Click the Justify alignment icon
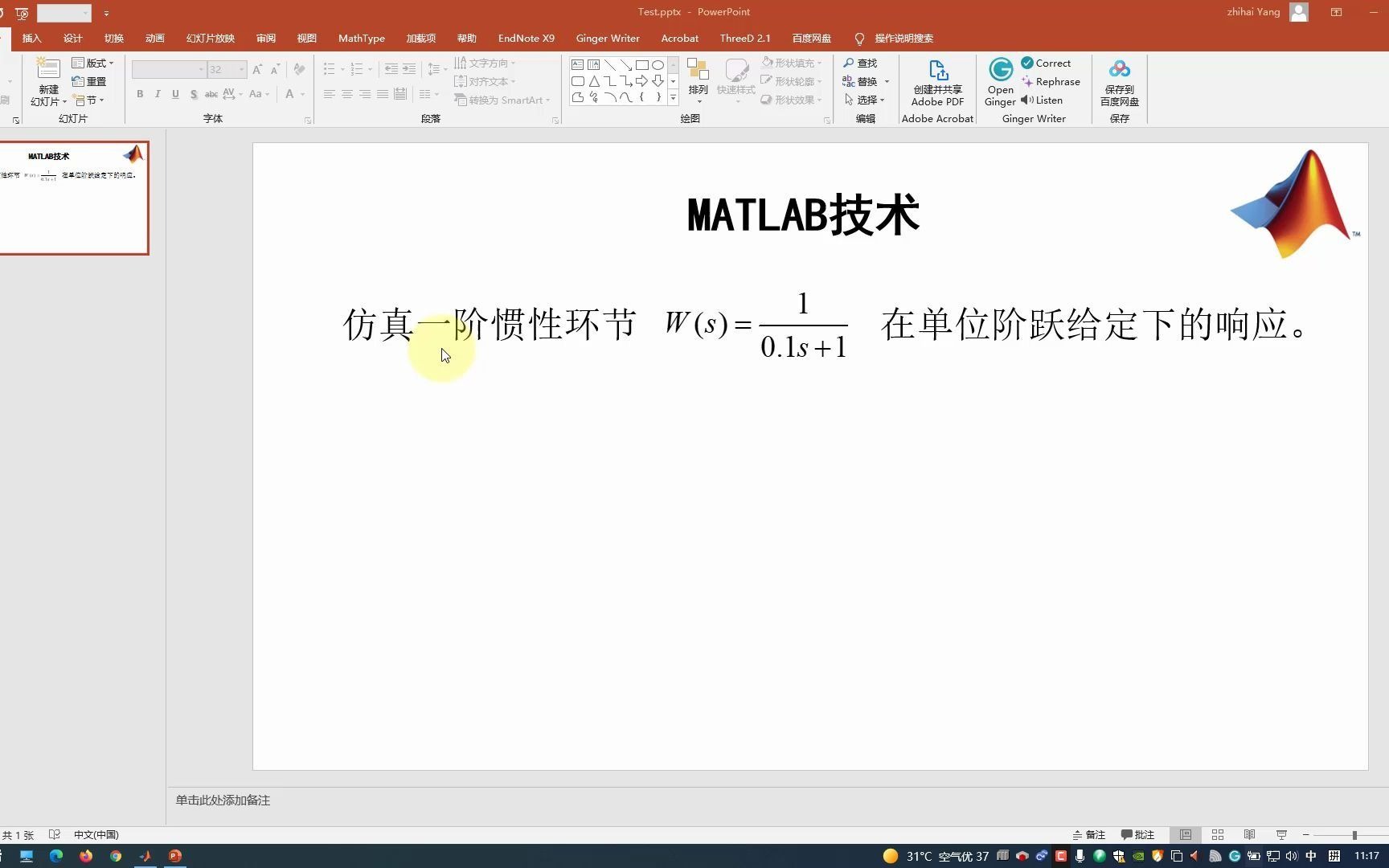Screen dimensions: 1389x868 pos(383,94)
